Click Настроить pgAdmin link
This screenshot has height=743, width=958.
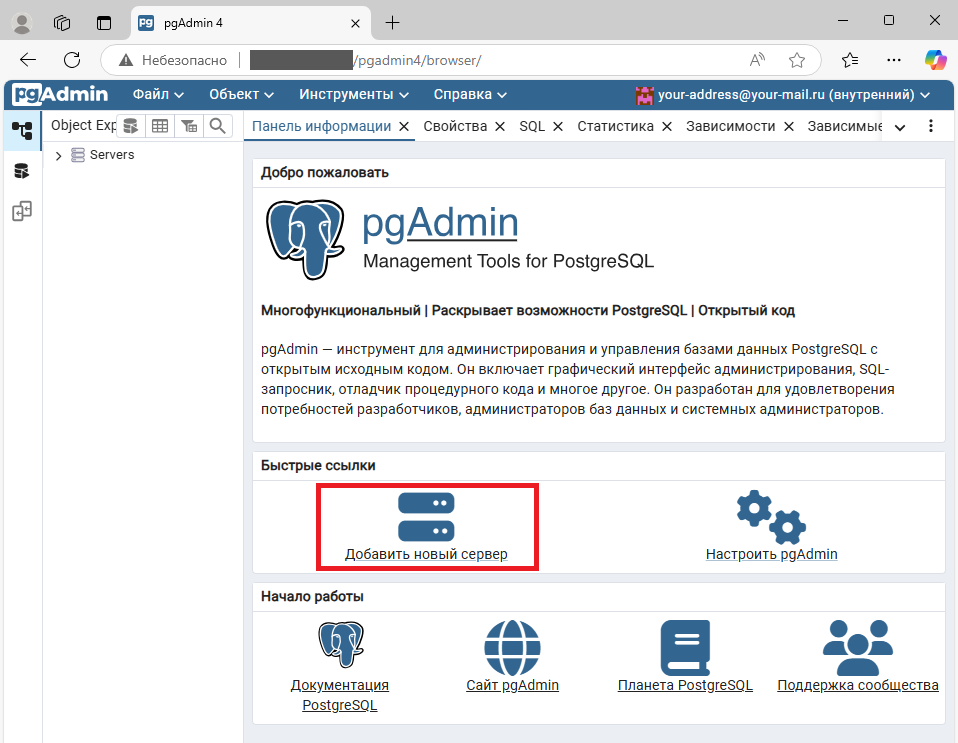[771, 554]
